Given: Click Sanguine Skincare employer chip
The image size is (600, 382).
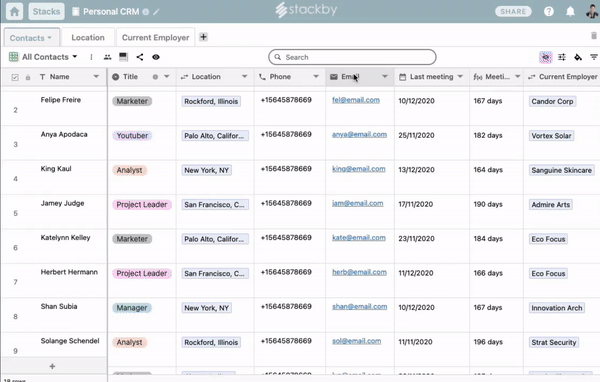Looking at the screenshot, I should point(561,170).
